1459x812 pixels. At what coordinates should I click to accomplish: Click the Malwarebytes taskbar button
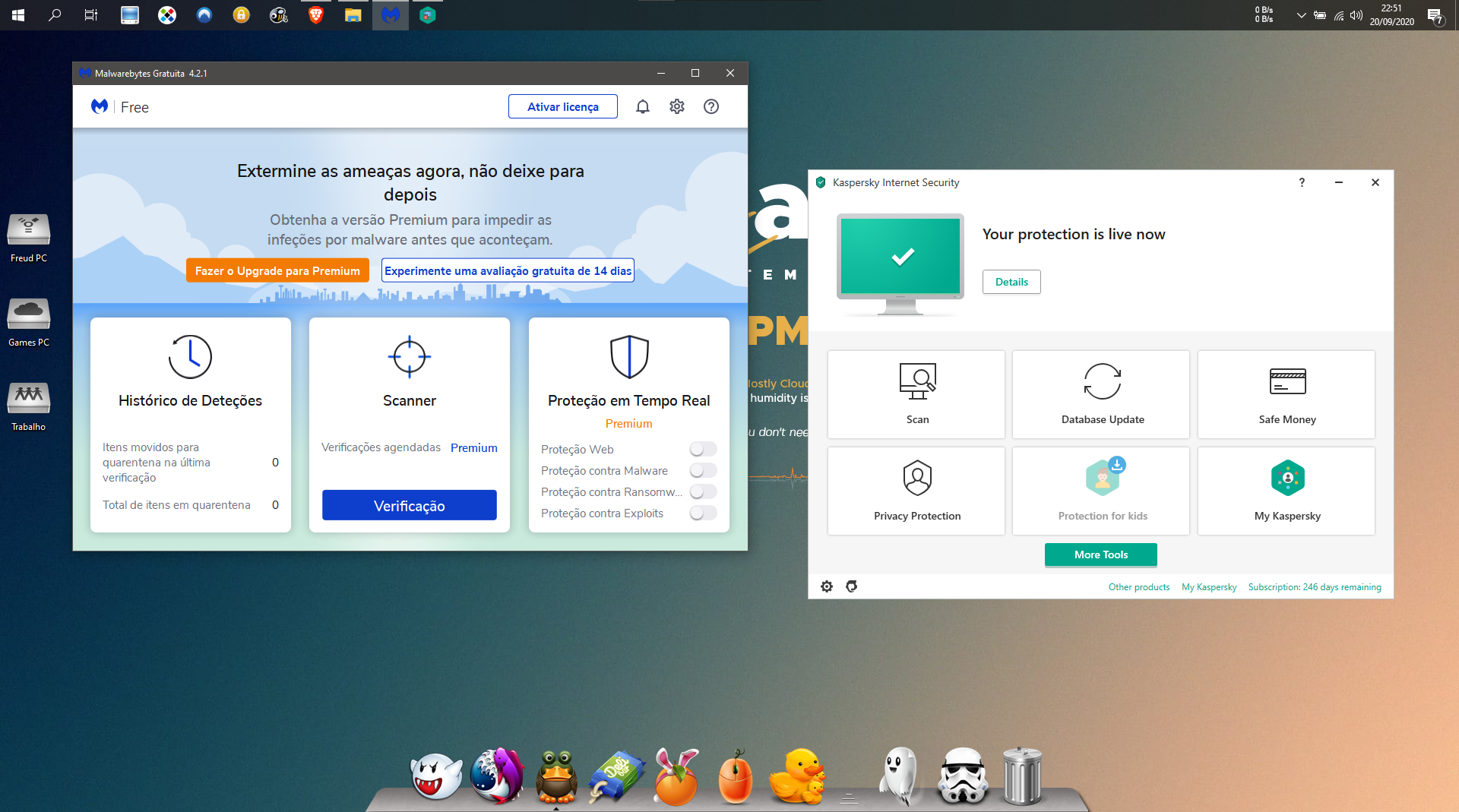(x=391, y=15)
